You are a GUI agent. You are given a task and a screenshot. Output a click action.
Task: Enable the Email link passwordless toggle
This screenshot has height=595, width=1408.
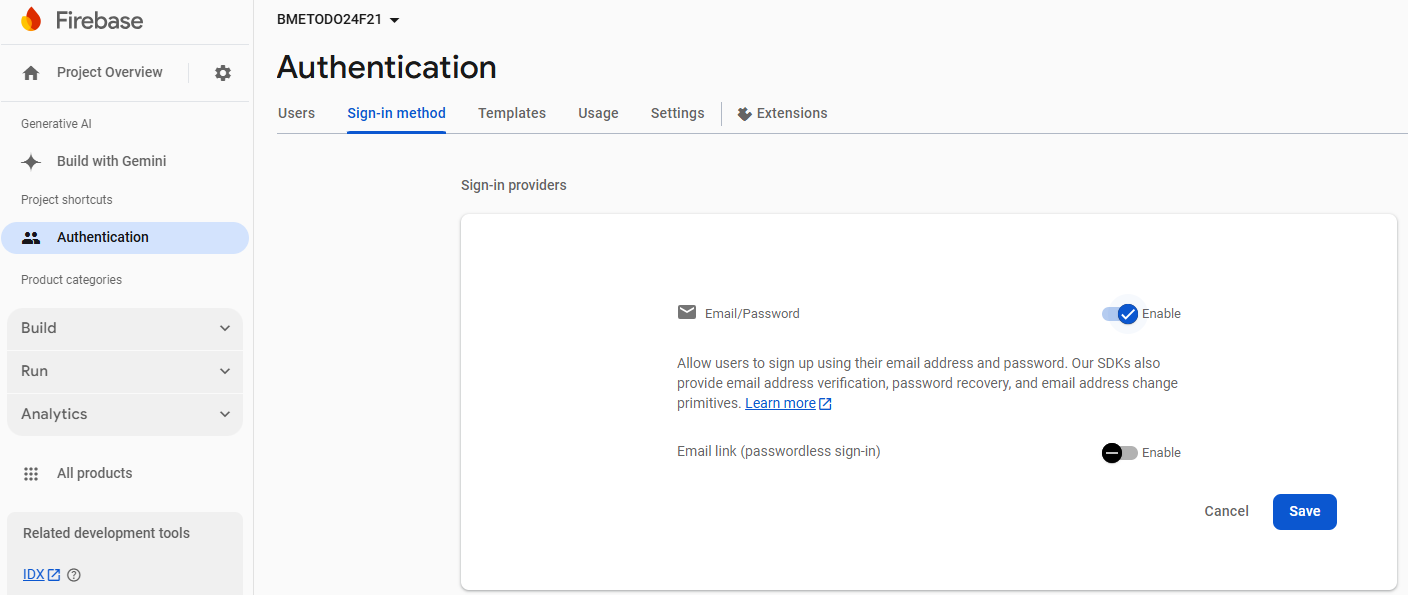[x=1120, y=453]
